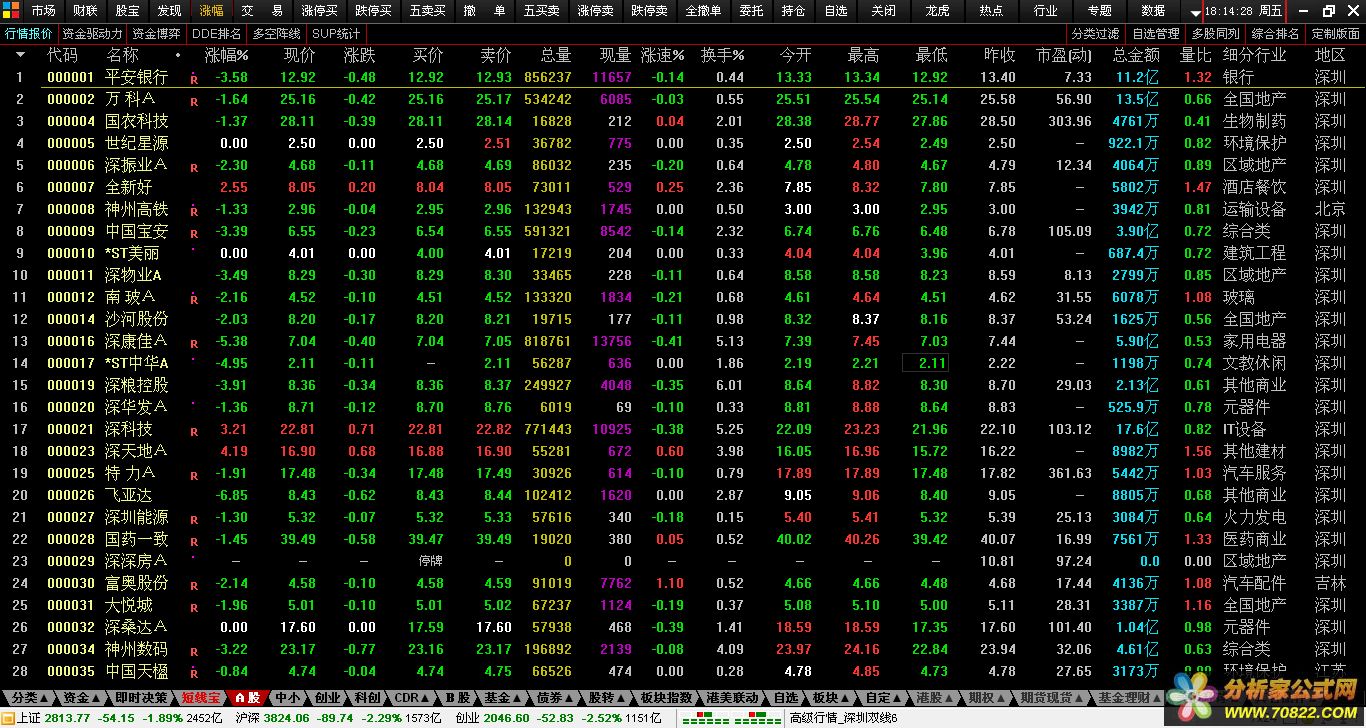Expand the 港股 bottom tab menu

934,697
